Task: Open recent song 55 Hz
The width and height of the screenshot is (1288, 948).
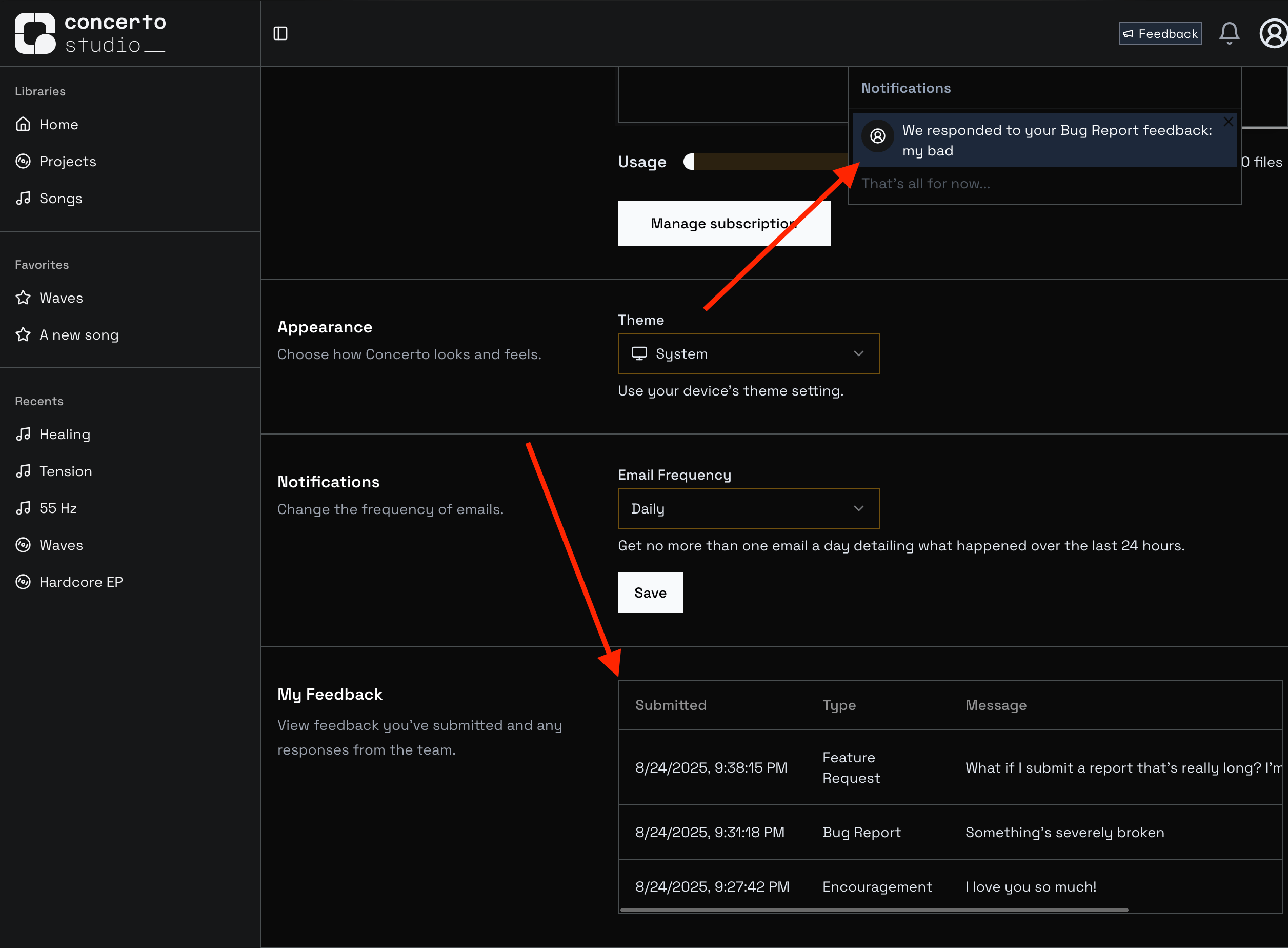Action: click(x=46, y=508)
